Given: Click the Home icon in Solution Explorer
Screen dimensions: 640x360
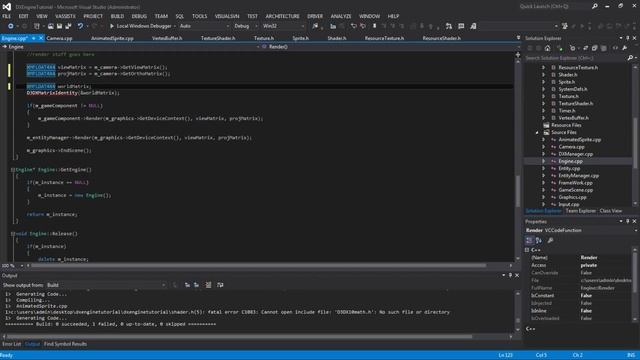Looking at the screenshot, I should pyautogui.click(x=547, y=48).
